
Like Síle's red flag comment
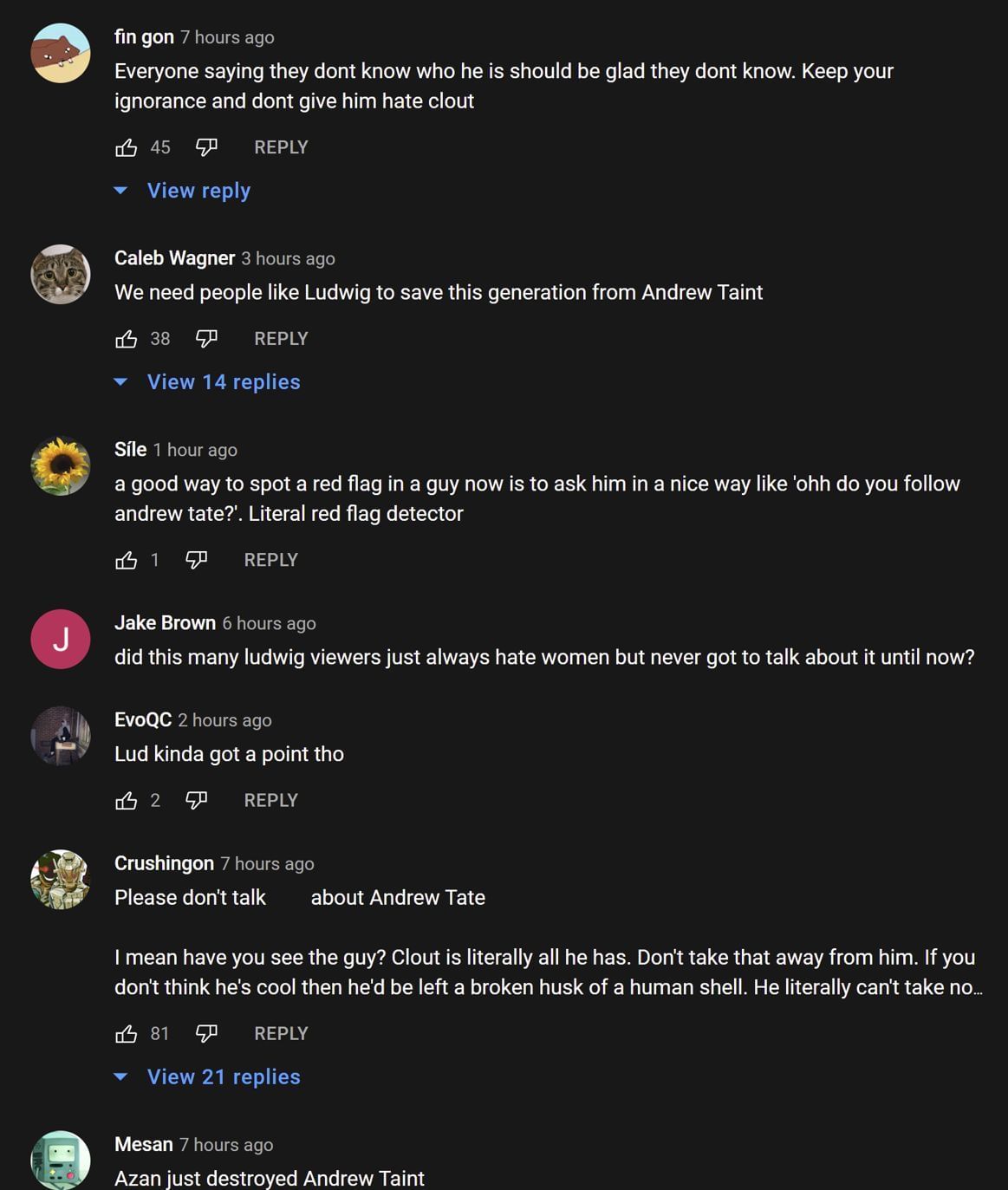(x=127, y=560)
